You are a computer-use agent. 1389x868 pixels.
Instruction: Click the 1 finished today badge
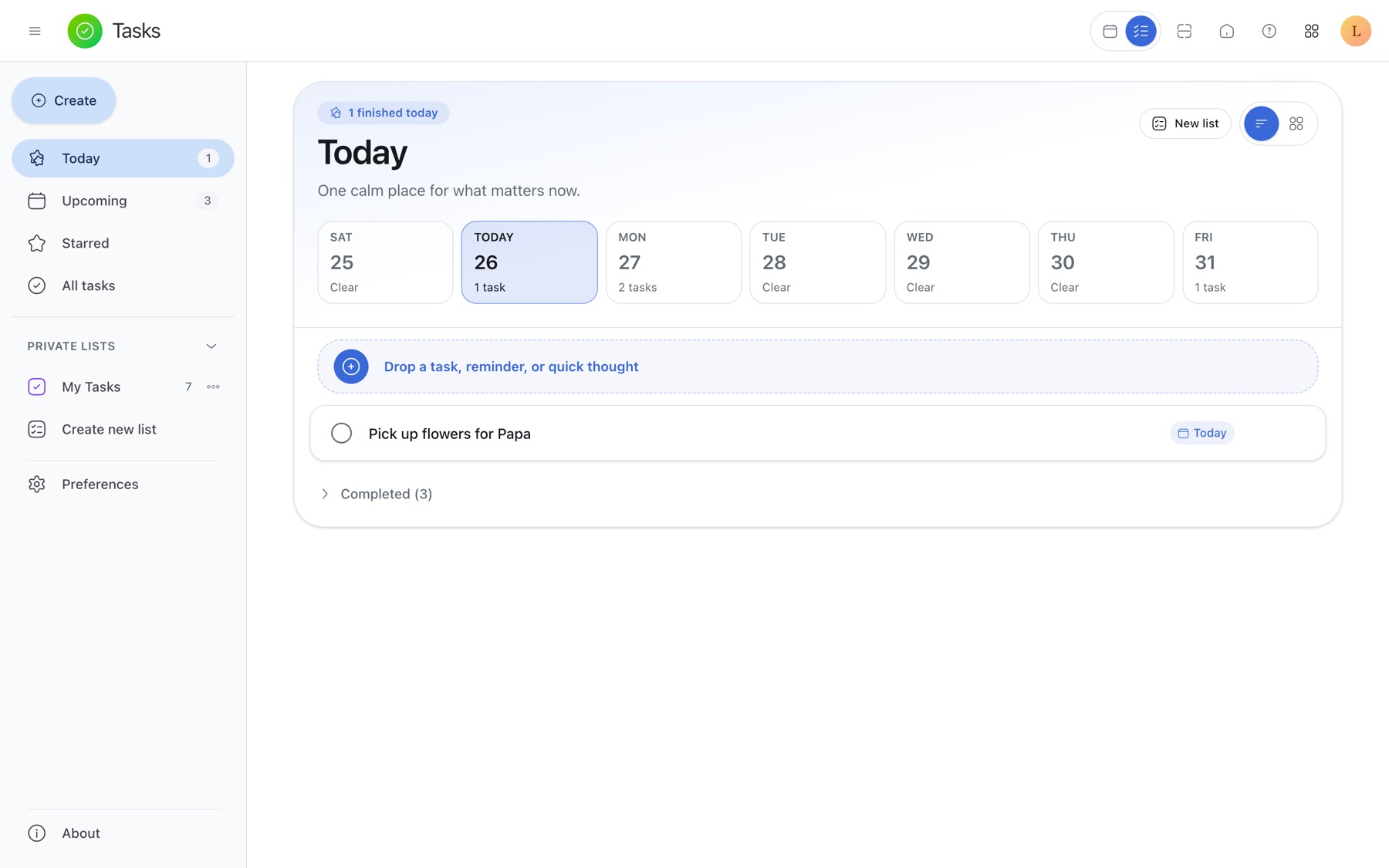click(384, 113)
